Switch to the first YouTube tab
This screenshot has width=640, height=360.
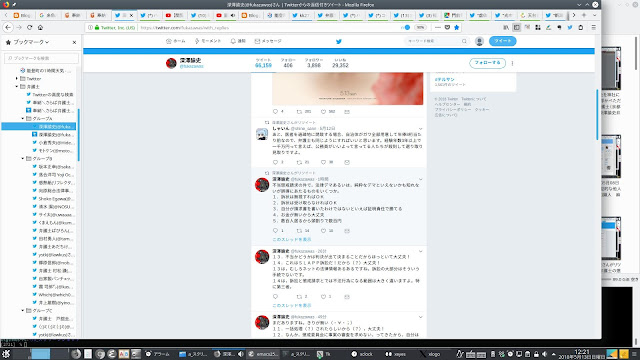[x=175, y=16]
